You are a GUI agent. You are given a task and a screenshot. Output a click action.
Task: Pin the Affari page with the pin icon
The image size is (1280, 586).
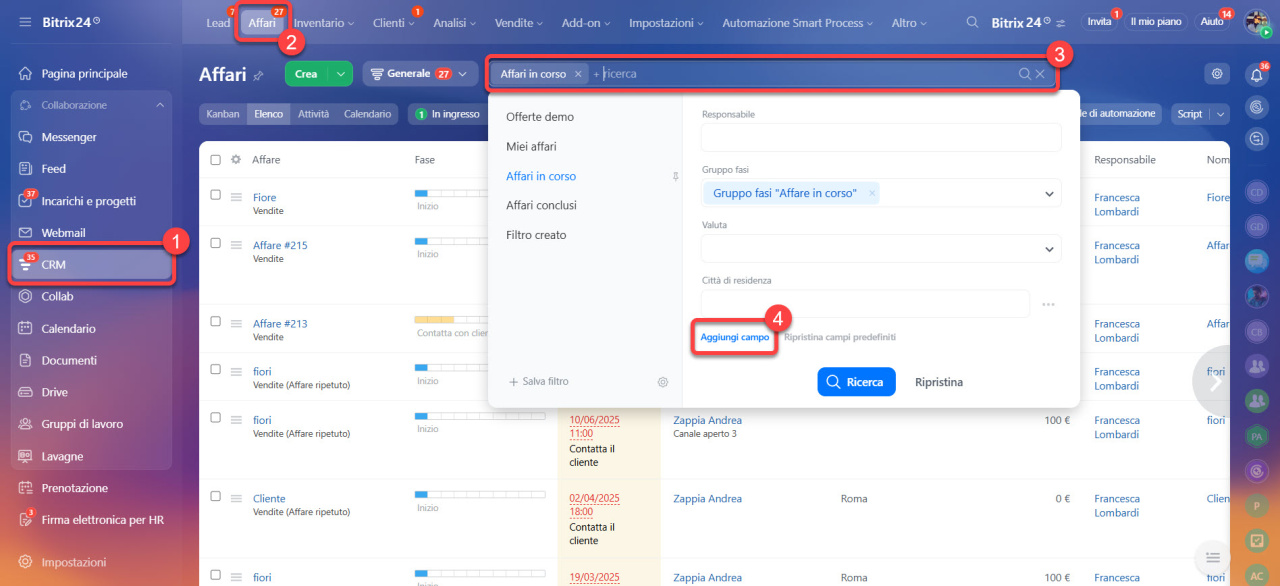tap(259, 75)
